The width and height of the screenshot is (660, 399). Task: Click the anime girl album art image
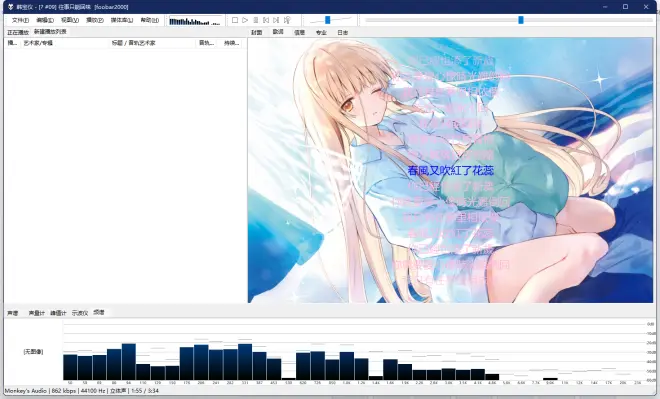click(x=450, y=170)
